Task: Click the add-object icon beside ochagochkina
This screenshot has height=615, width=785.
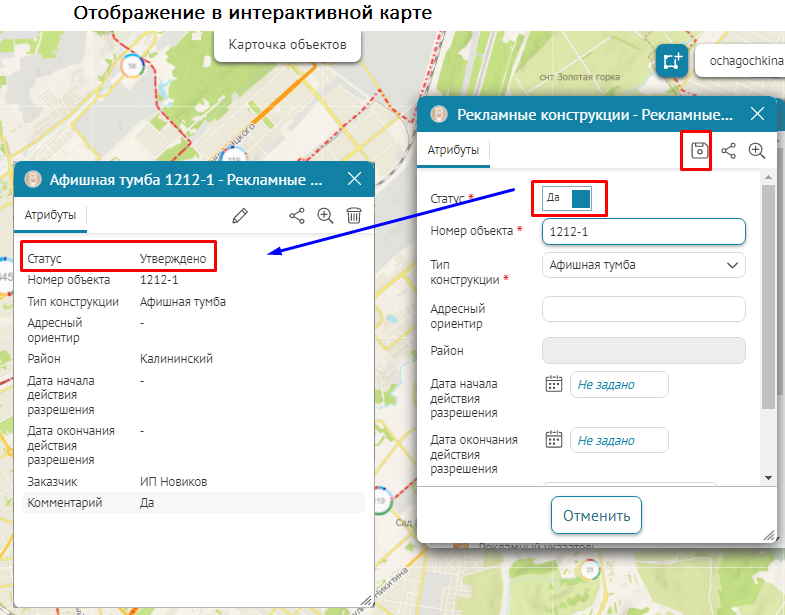Action: (x=673, y=60)
